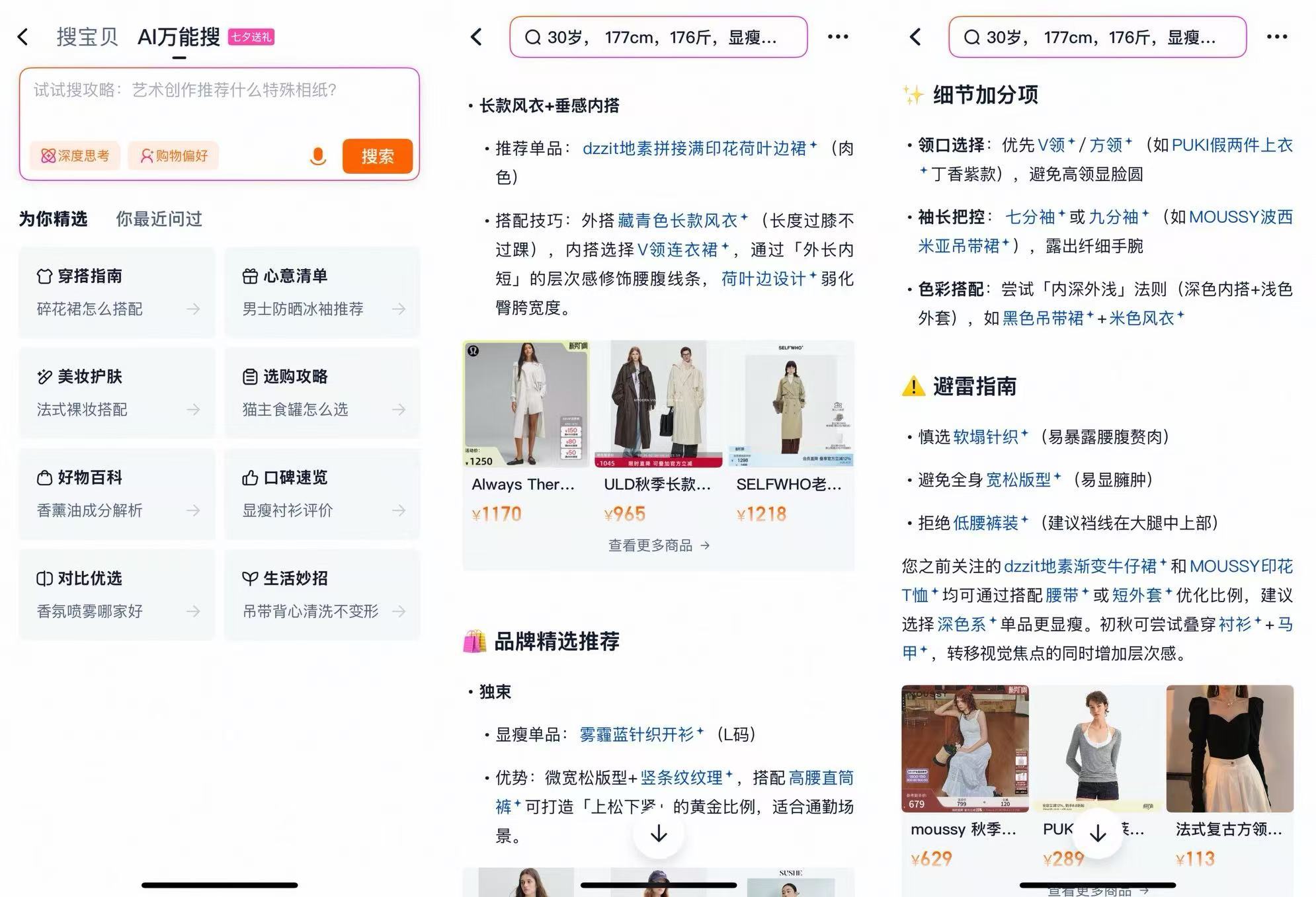Tap back arrow on right results screen
This screenshot has height=897, width=1316.
coord(915,37)
